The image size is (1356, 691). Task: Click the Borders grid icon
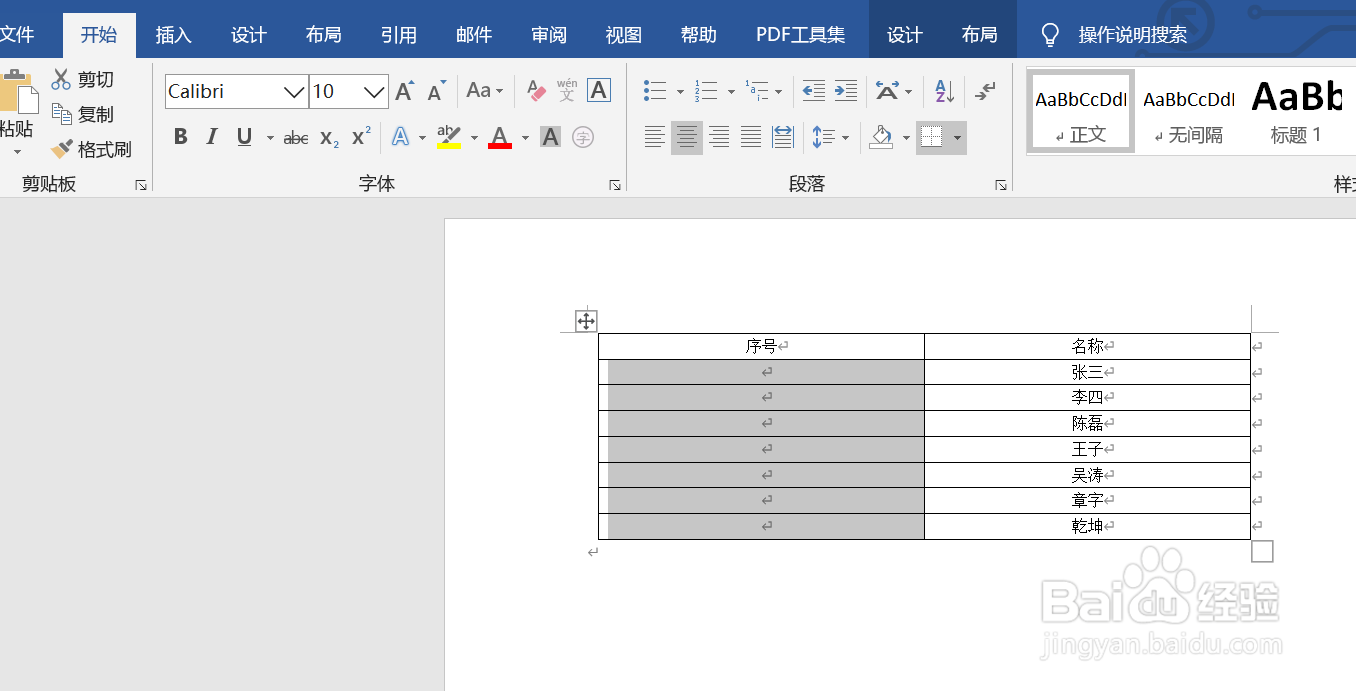click(x=930, y=137)
